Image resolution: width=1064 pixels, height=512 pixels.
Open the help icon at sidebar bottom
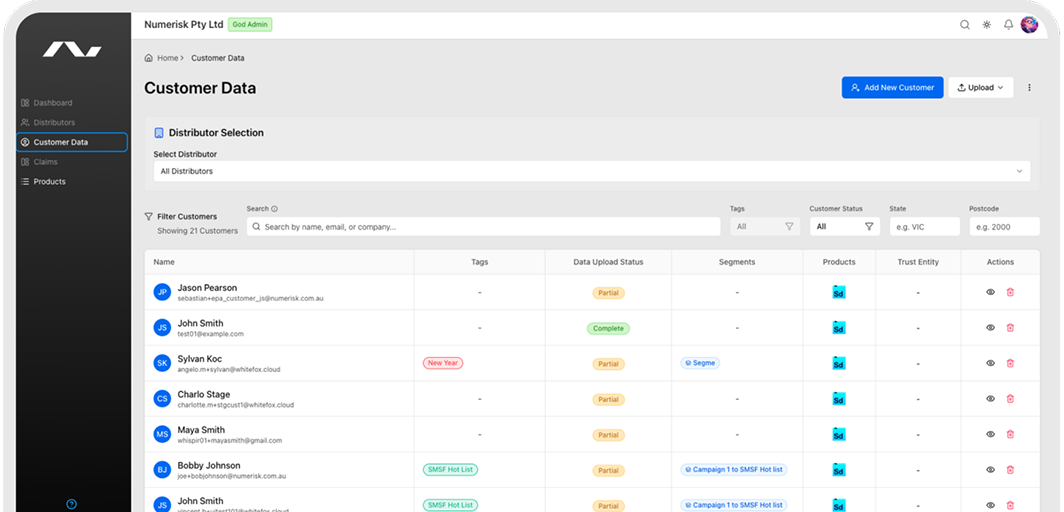point(72,504)
